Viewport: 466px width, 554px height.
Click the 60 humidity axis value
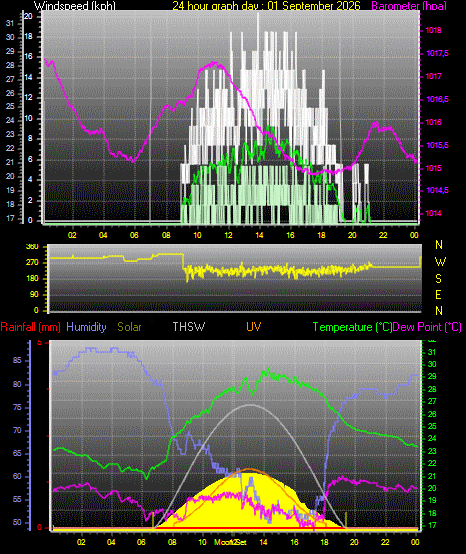click(x=17, y=476)
